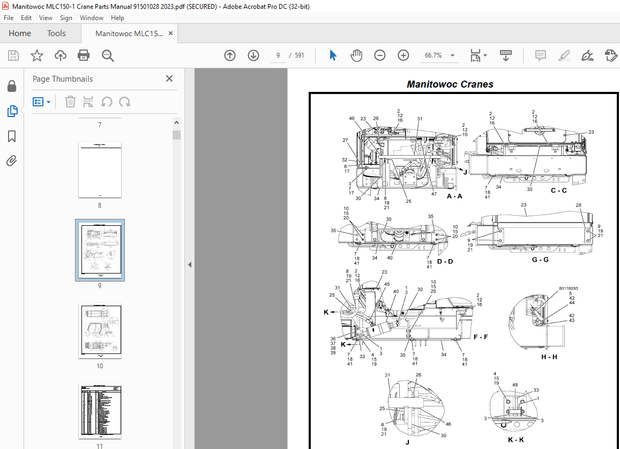
Task: Open the Sign menu
Action: coord(66,18)
